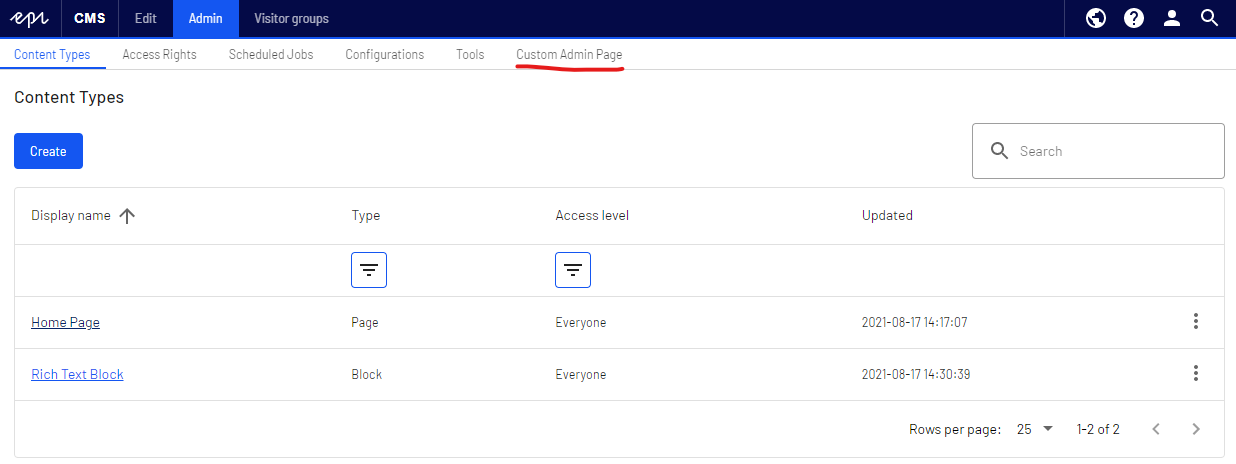Open Rich Text Block row options menu
This screenshot has height=464, width=1236.
click(x=1195, y=374)
